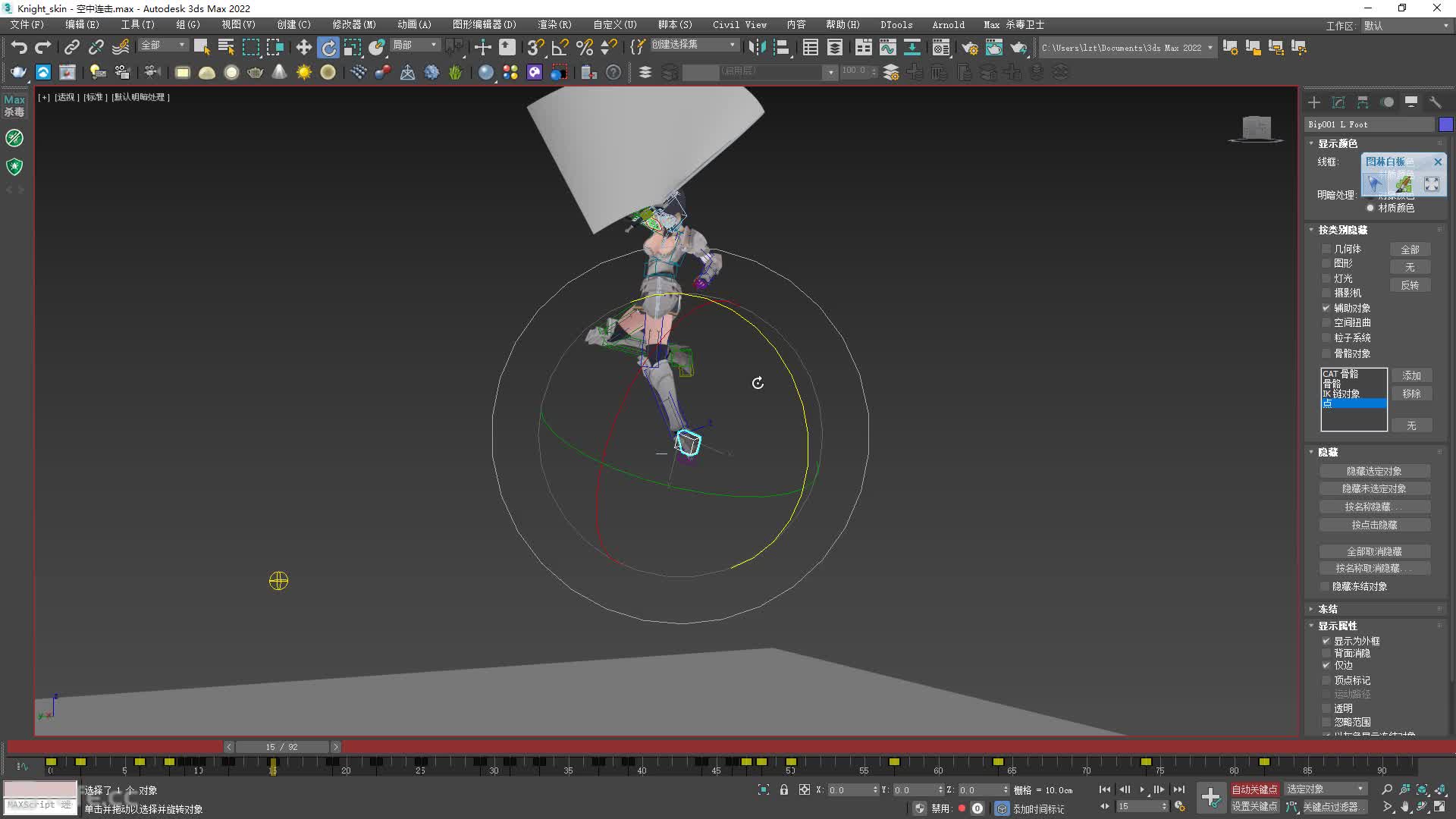Activate the Select and Scale tool
The height and width of the screenshot is (819, 1456).
[x=352, y=47]
